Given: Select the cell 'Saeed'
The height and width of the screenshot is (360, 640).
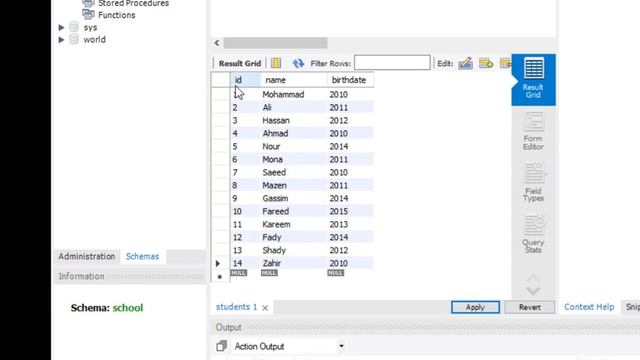Looking at the screenshot, I should tap(293, 173).
